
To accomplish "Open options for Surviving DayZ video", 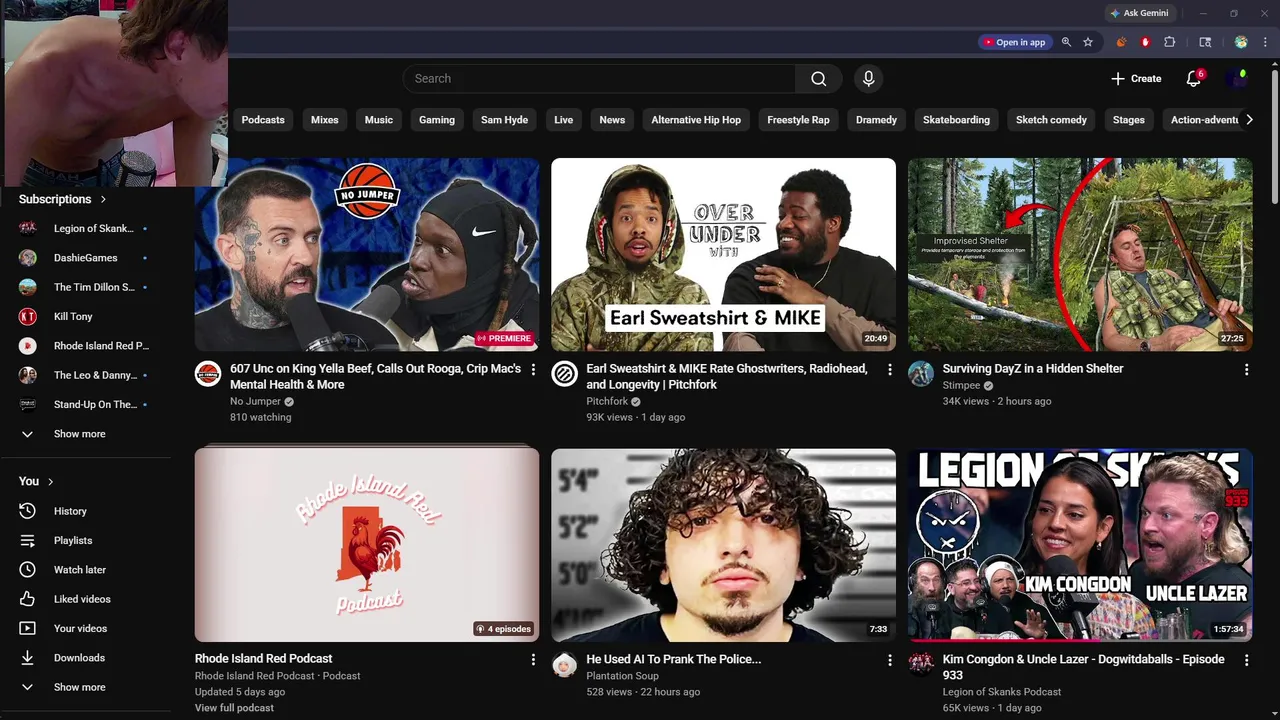I will [x=1246, y=369].
